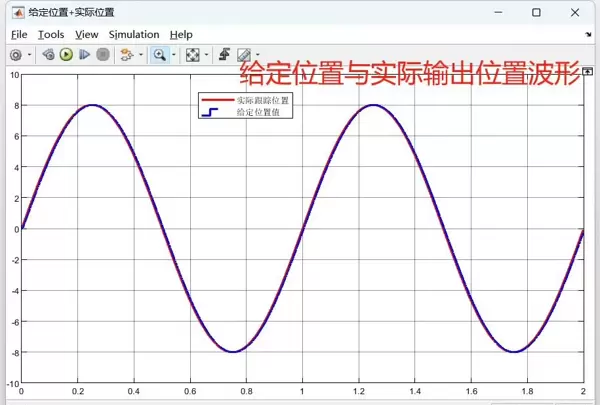600x405 pixels.
Task: Click the triggers toolbar icon
Action: coord(224,55)
